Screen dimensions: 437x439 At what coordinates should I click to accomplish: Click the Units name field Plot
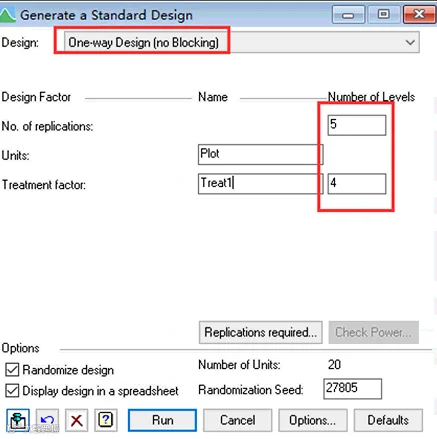[261, 154]
